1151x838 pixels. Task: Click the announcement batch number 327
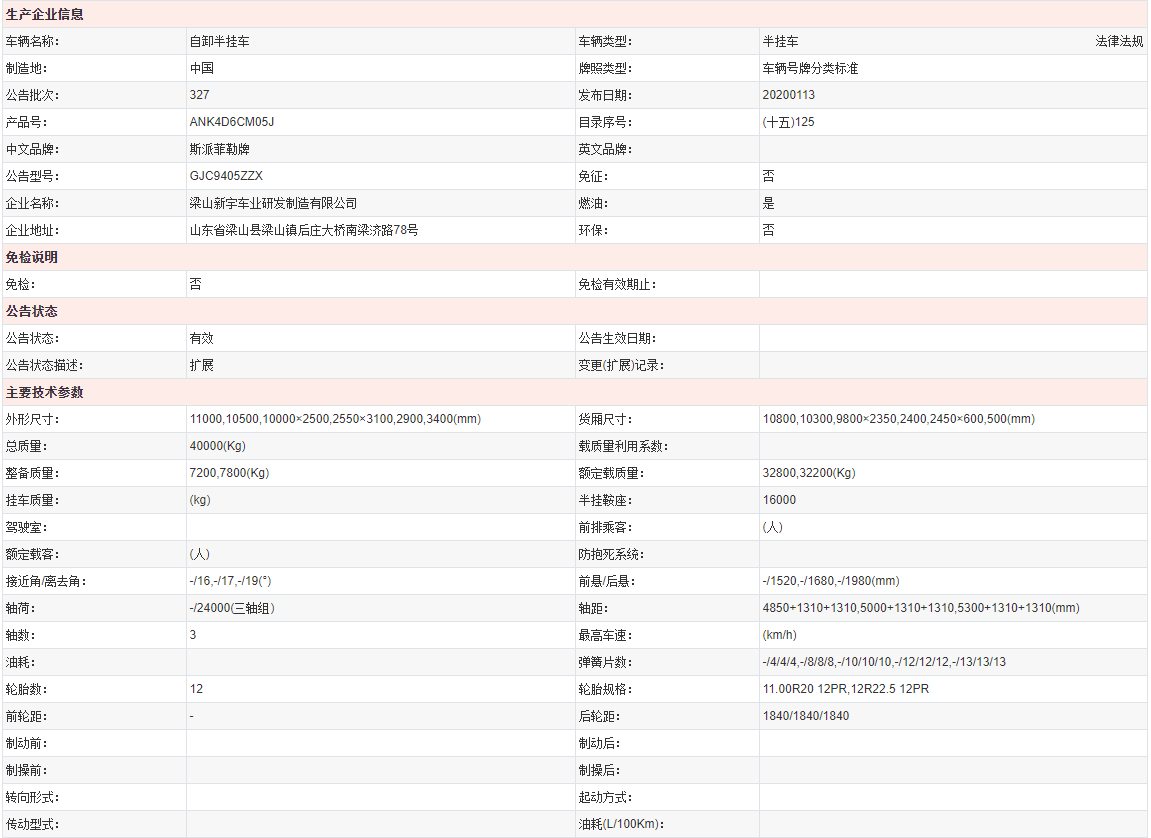[199, 95]
